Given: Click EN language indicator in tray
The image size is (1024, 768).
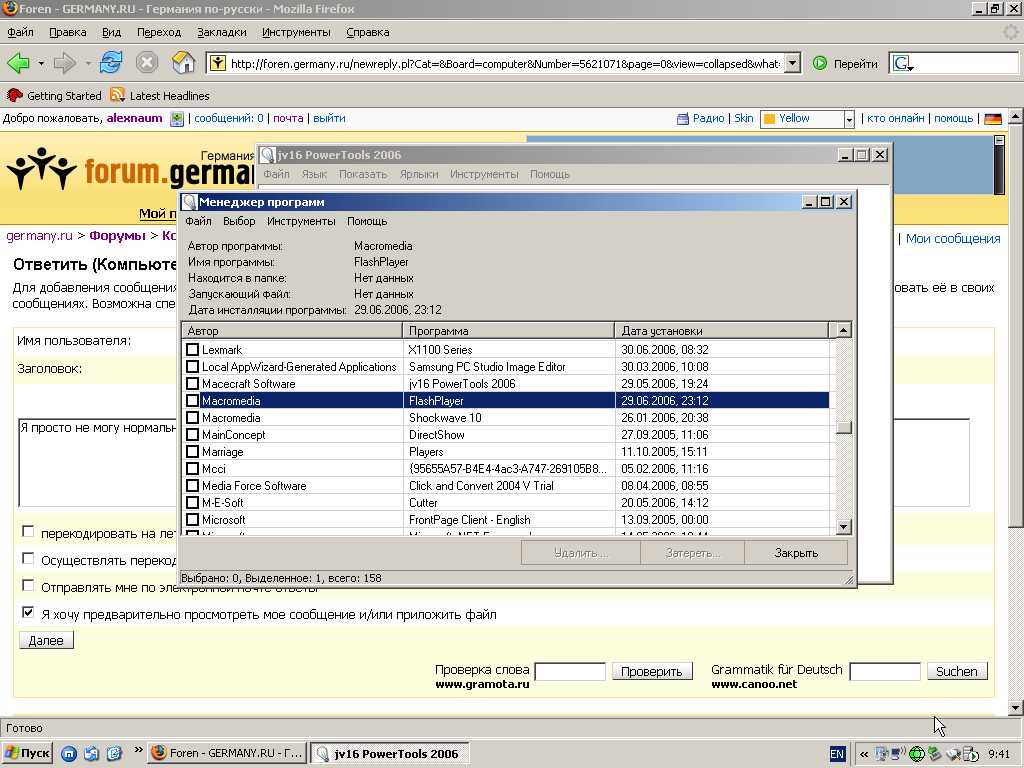Looking at the screenshot, I should tap(837, 754).
